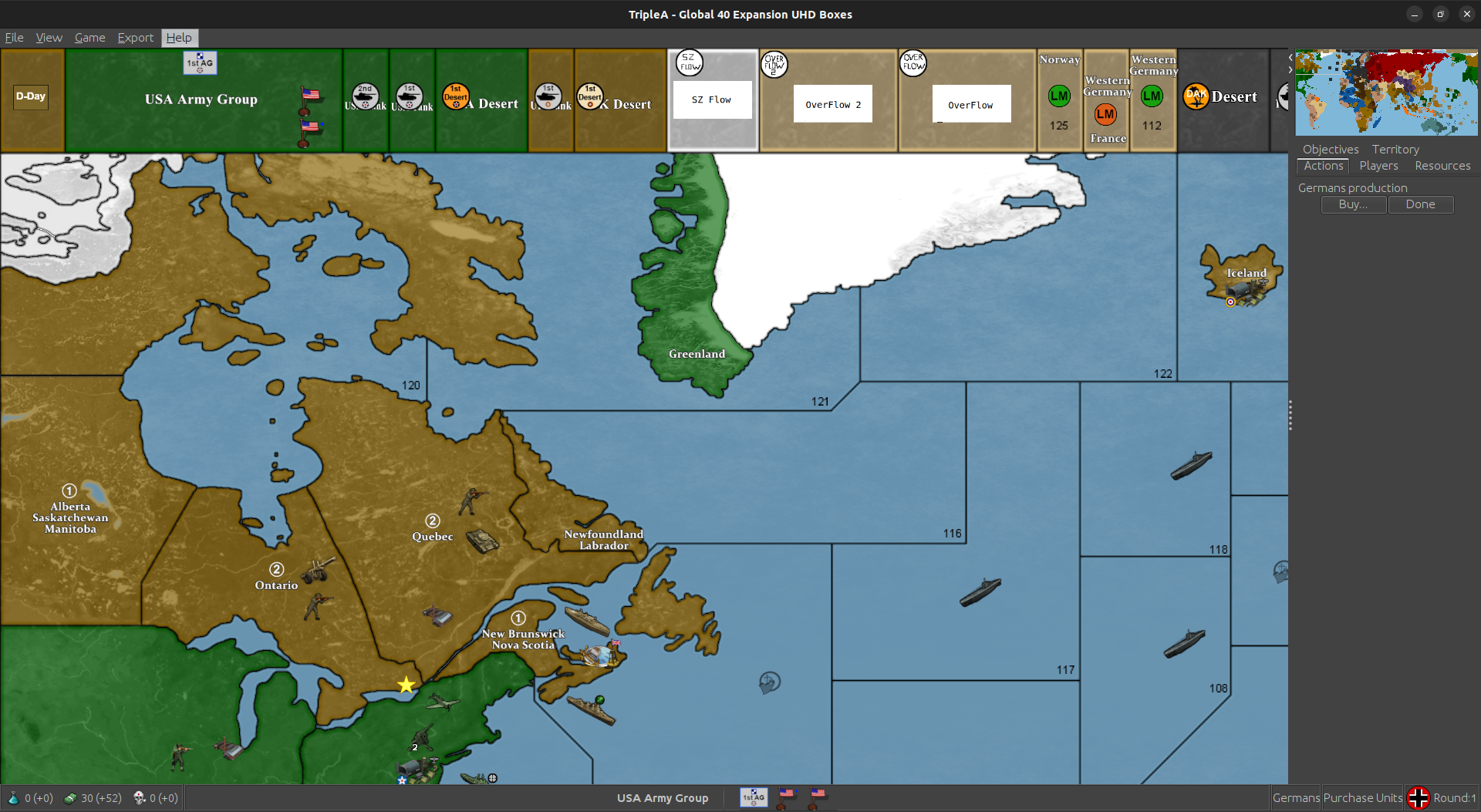Viewport: 1481px width, 812px height.
Task: Click the USA Army Group box title
Action: click(201, 99)
